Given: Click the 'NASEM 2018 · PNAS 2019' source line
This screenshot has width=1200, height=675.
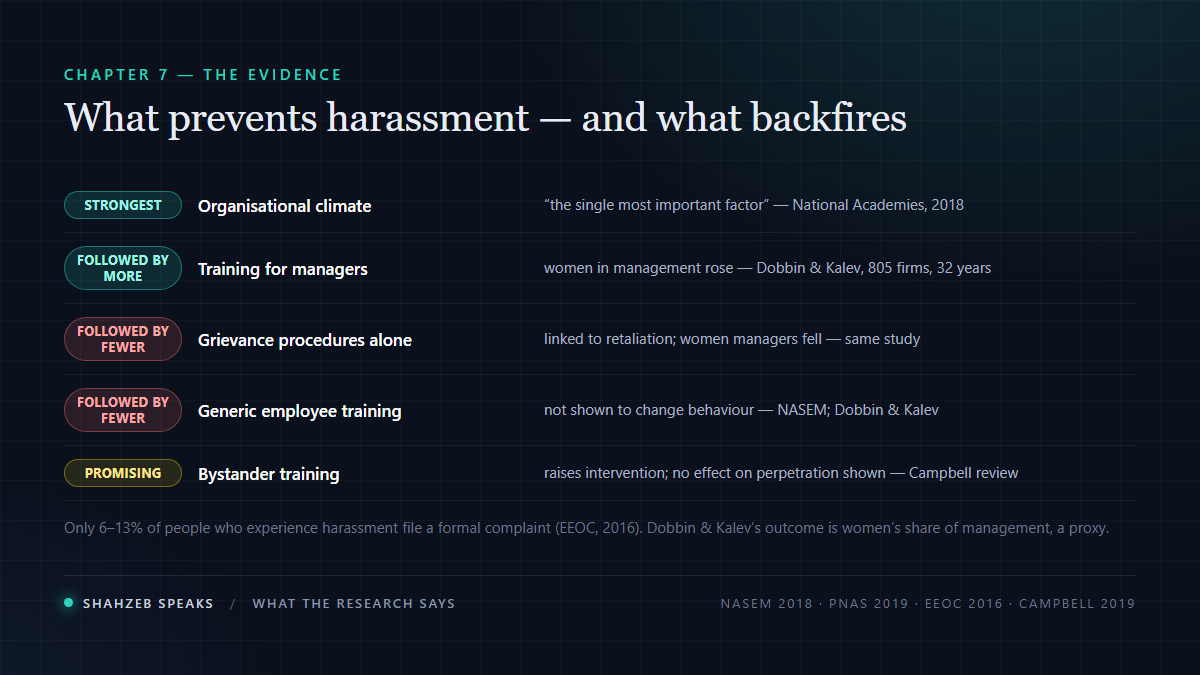Looking at the screenshot, I should tap(928, 604).
